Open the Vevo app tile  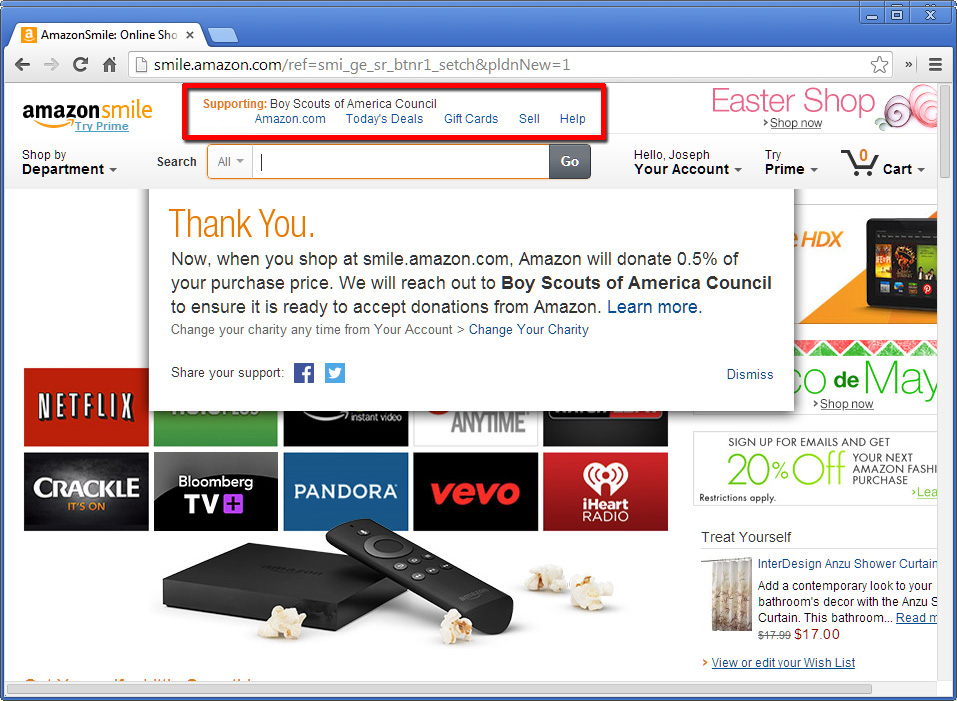tap(475, 492)
